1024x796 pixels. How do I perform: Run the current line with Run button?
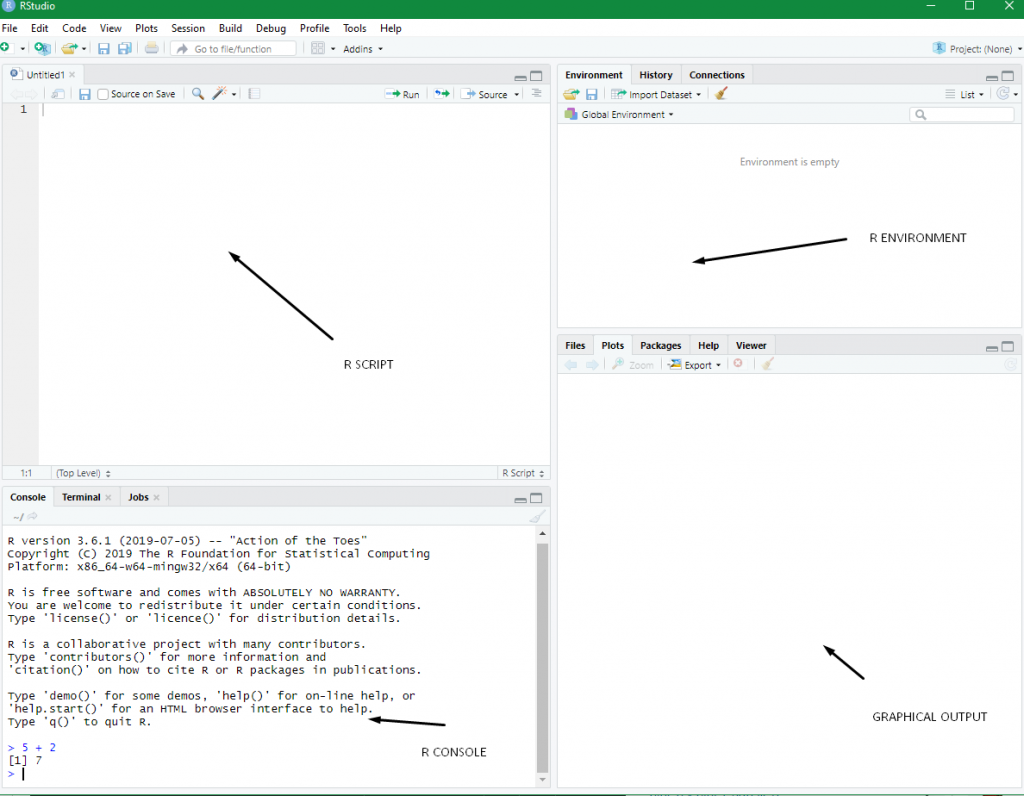click(403, 93)
